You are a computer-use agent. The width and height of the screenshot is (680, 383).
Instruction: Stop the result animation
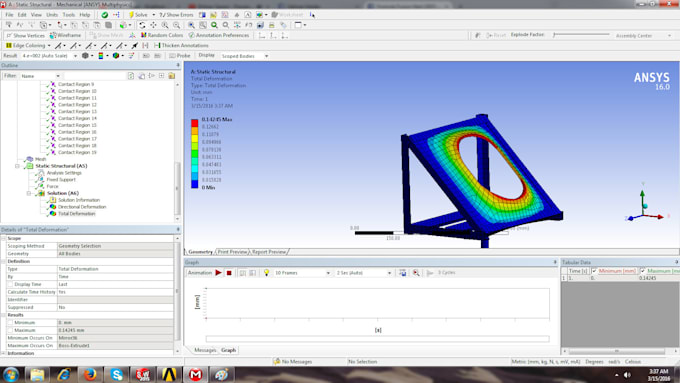(x=229, y=273)
